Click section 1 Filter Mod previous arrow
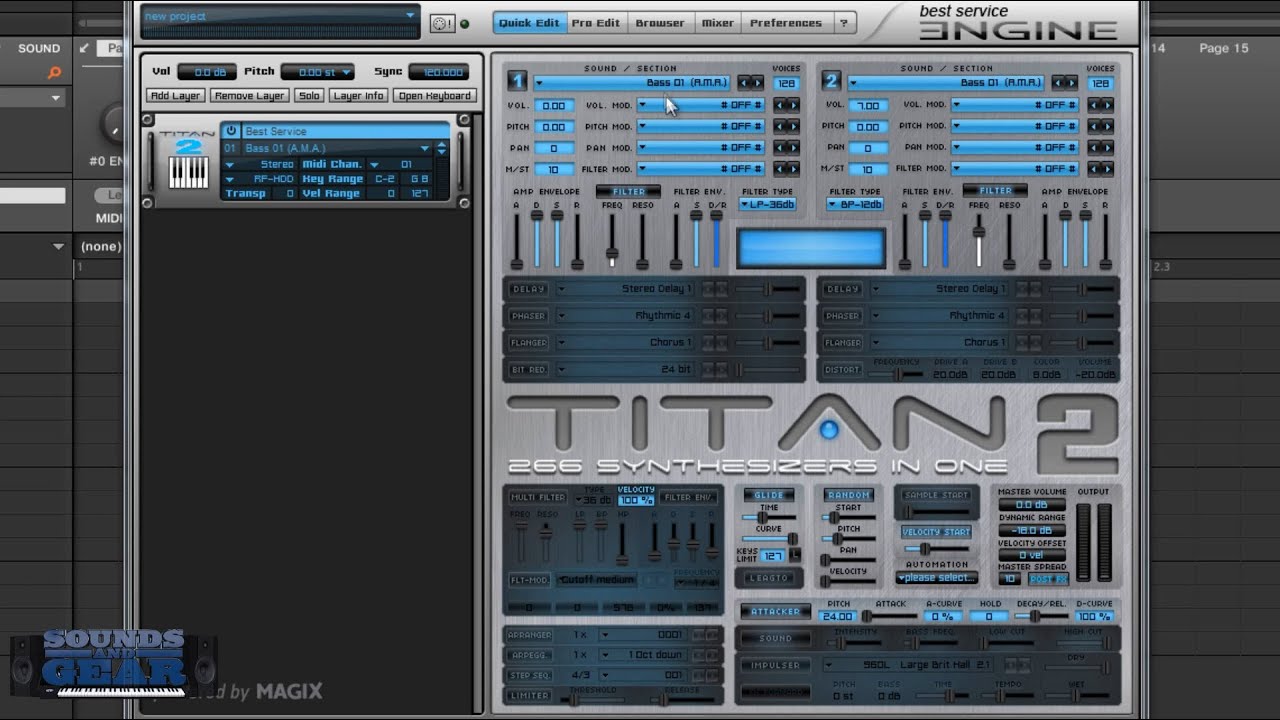The height and width of the screenshot is (720, 1280). pyautogui.click(x=780, y=169)
